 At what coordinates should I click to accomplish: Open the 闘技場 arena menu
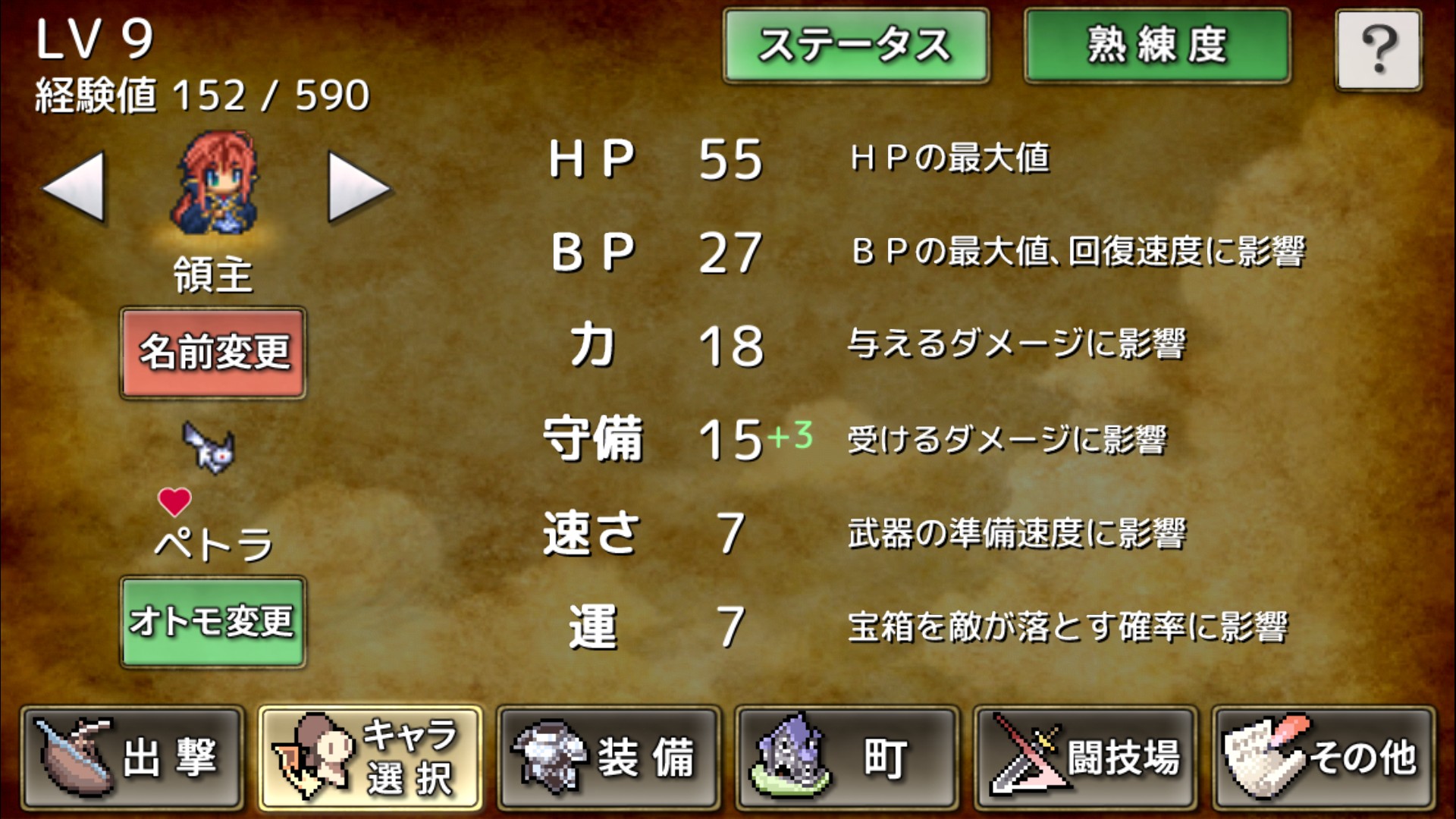point(1085,758)
